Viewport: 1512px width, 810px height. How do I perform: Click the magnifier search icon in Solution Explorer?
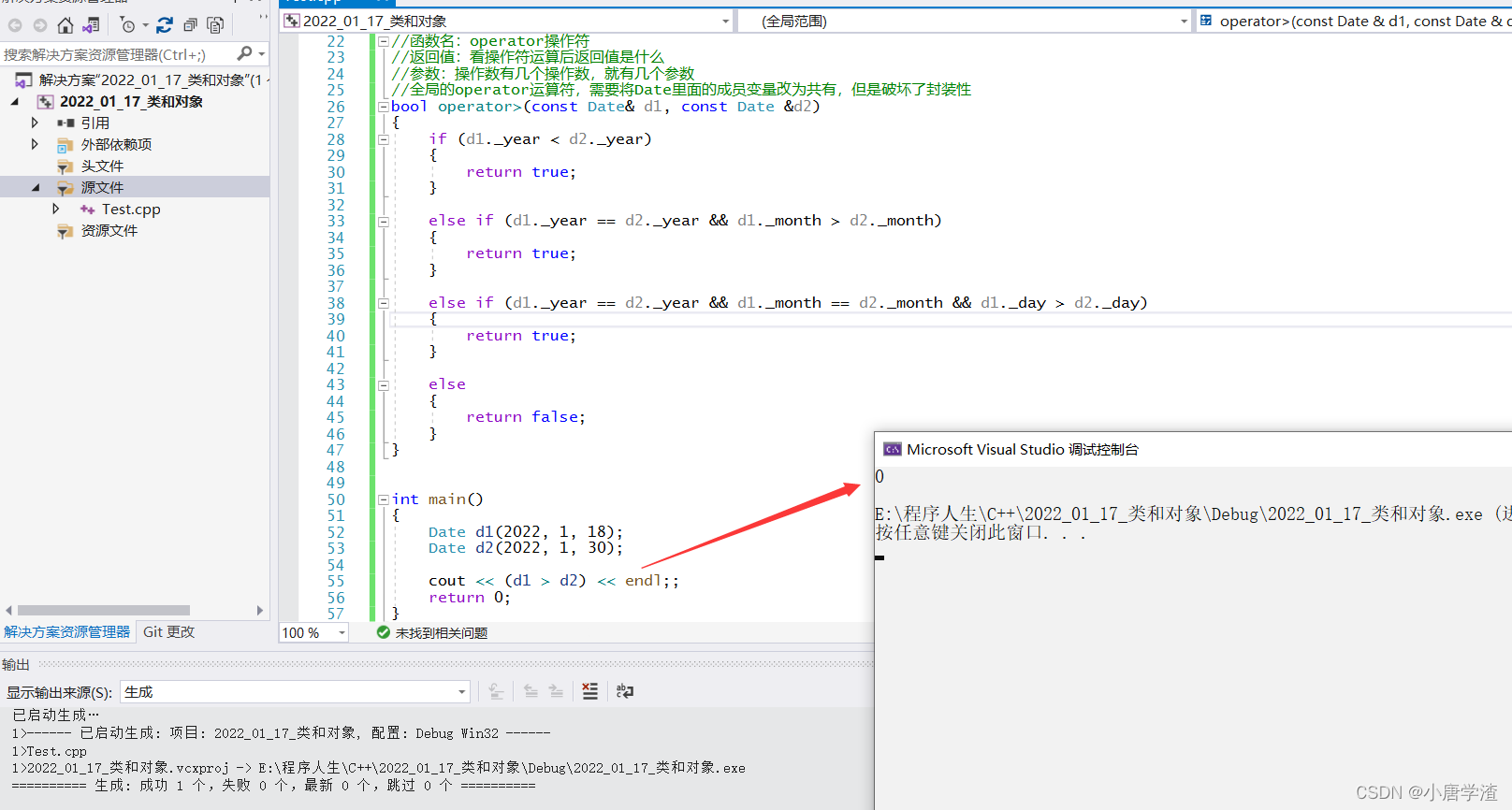[x=245, y=53]
